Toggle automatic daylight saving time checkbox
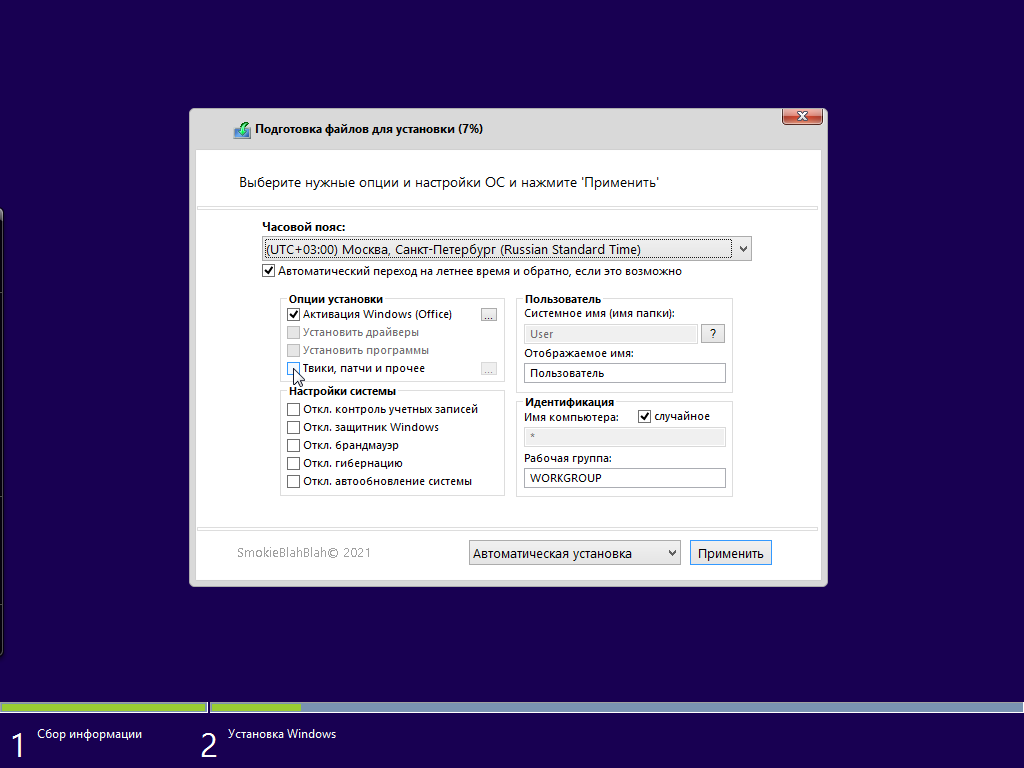Viewport: 1024px width, 768px height. [268, 271]
